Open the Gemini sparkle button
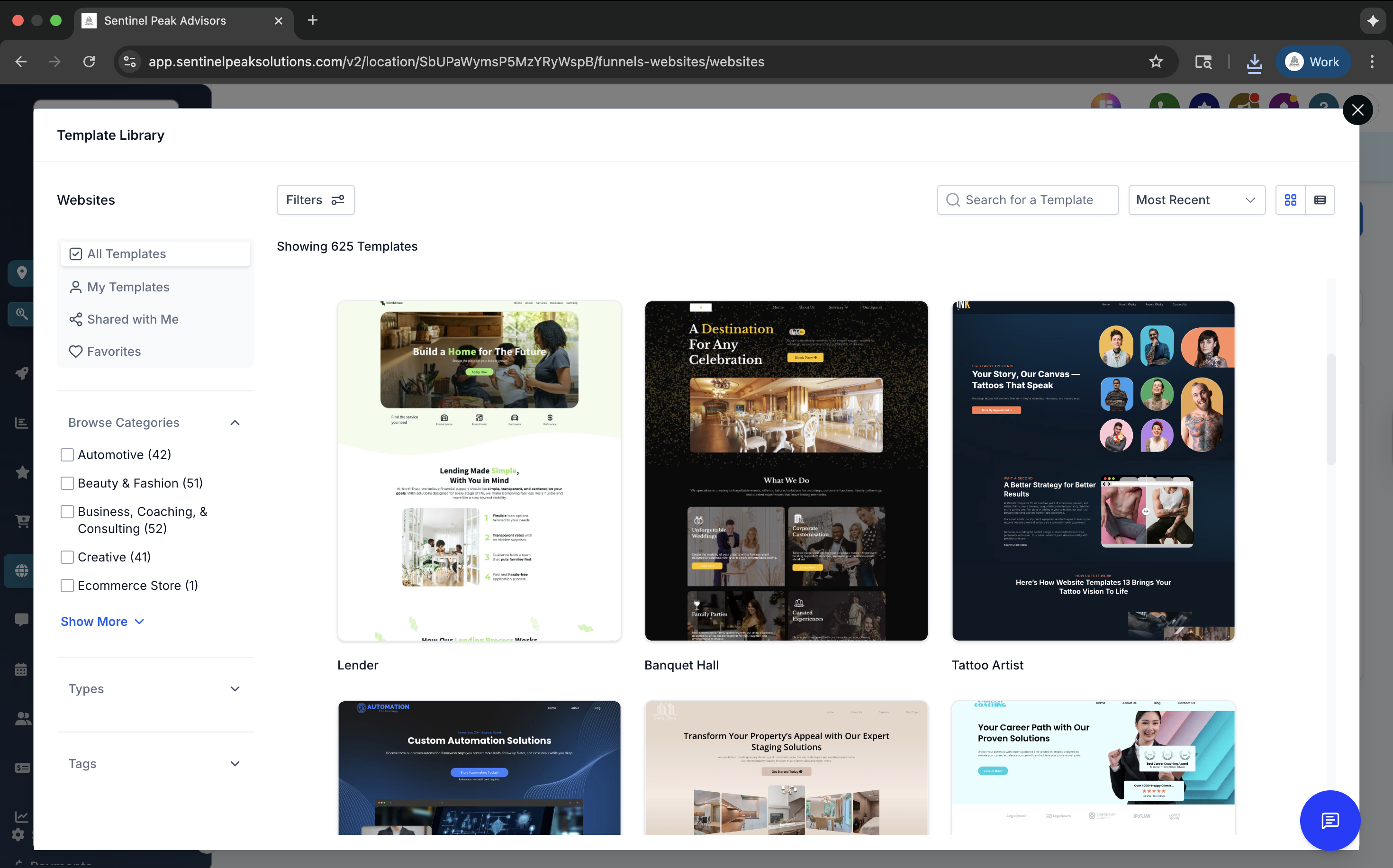 pyautogui.click(x=1373, y=21)
